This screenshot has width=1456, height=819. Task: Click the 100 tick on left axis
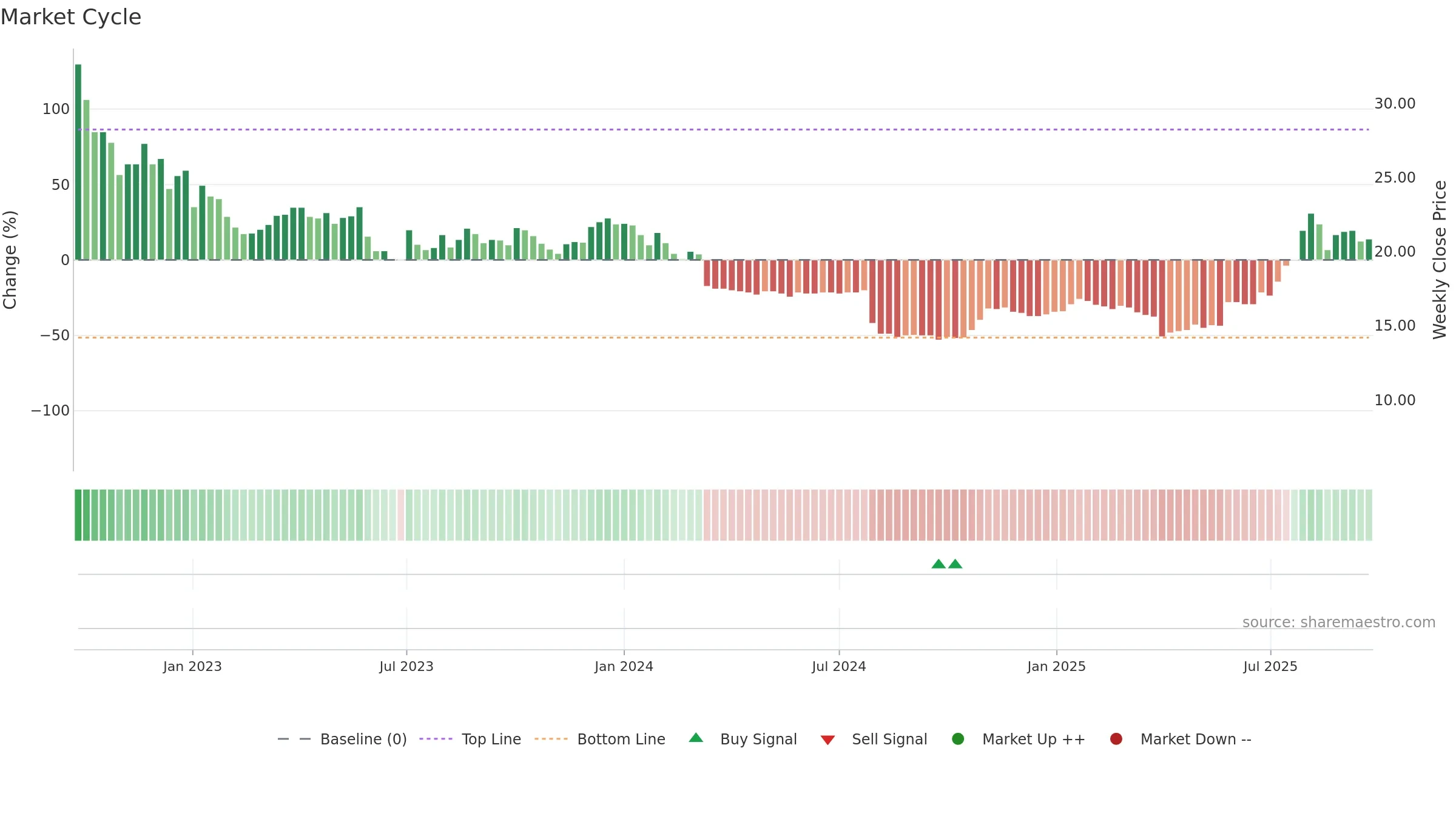tap(56, 109)
